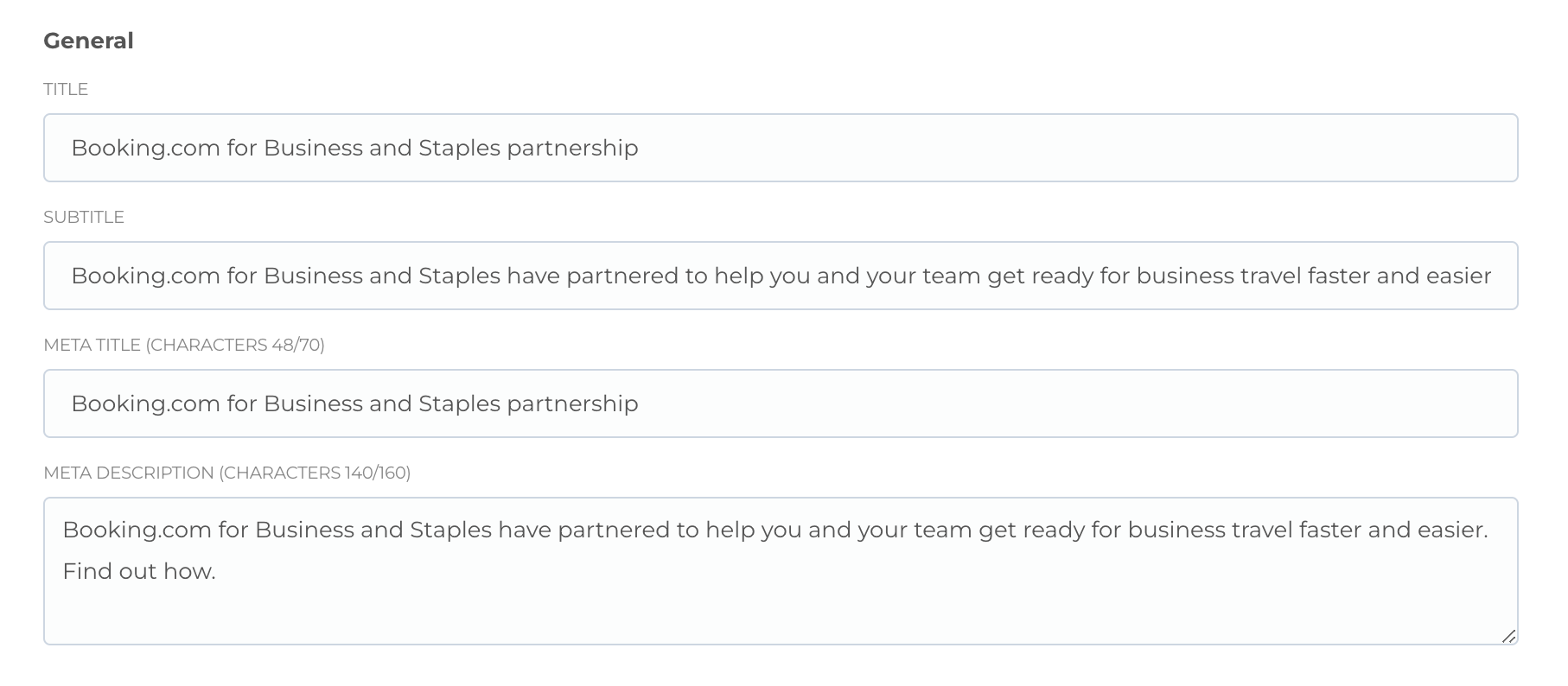Grab the Meta Description resize handle
1568x686 pixels.
1508,637
